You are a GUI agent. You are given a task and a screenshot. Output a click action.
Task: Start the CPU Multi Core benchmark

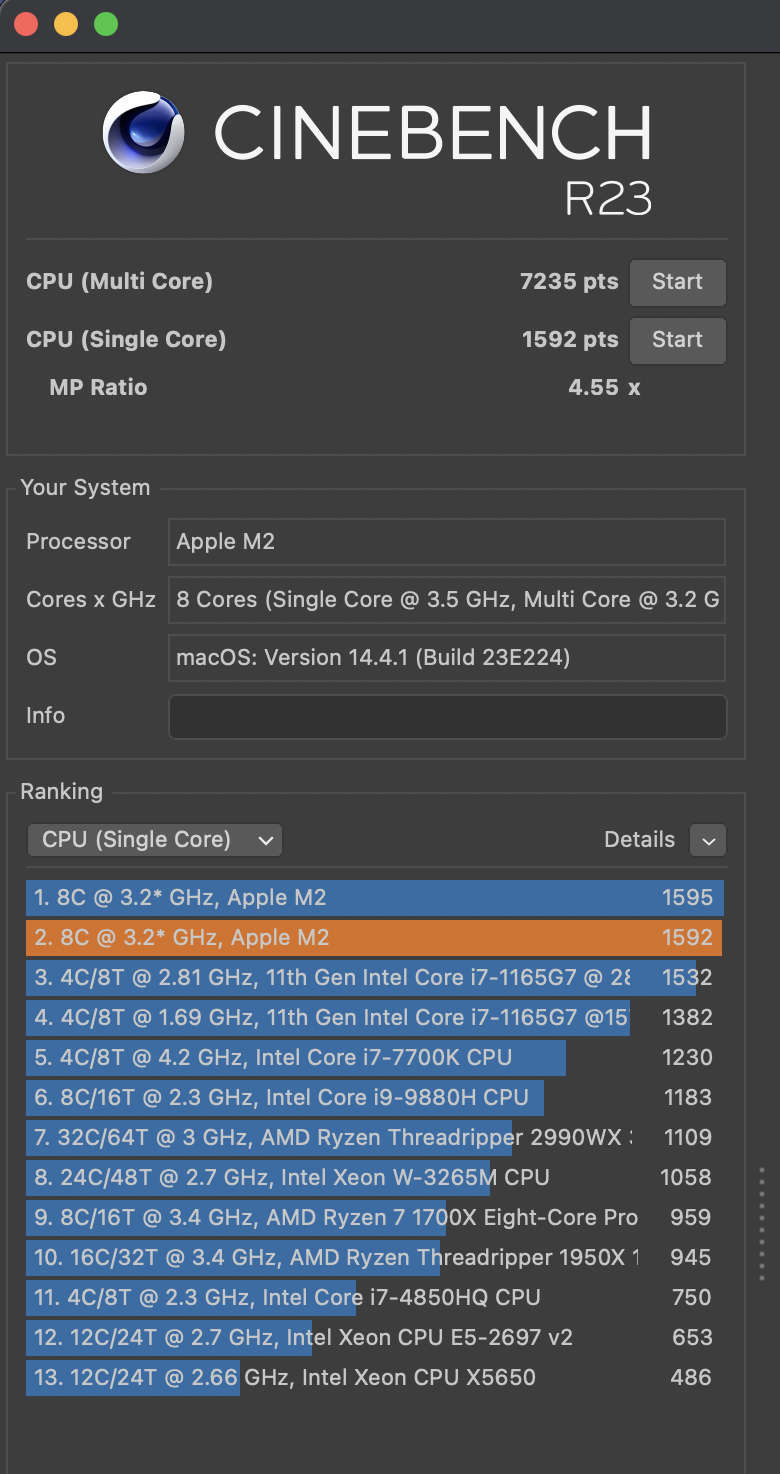pos(677,282)
